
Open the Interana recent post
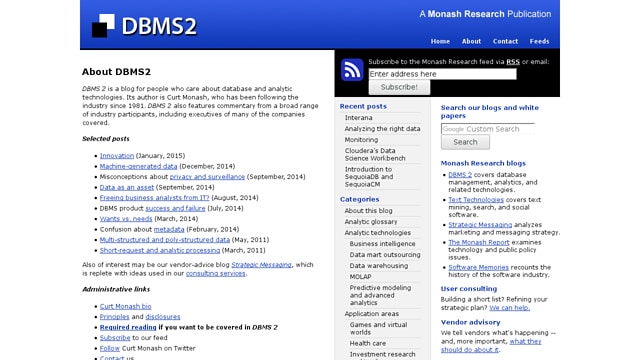point(358,118)
